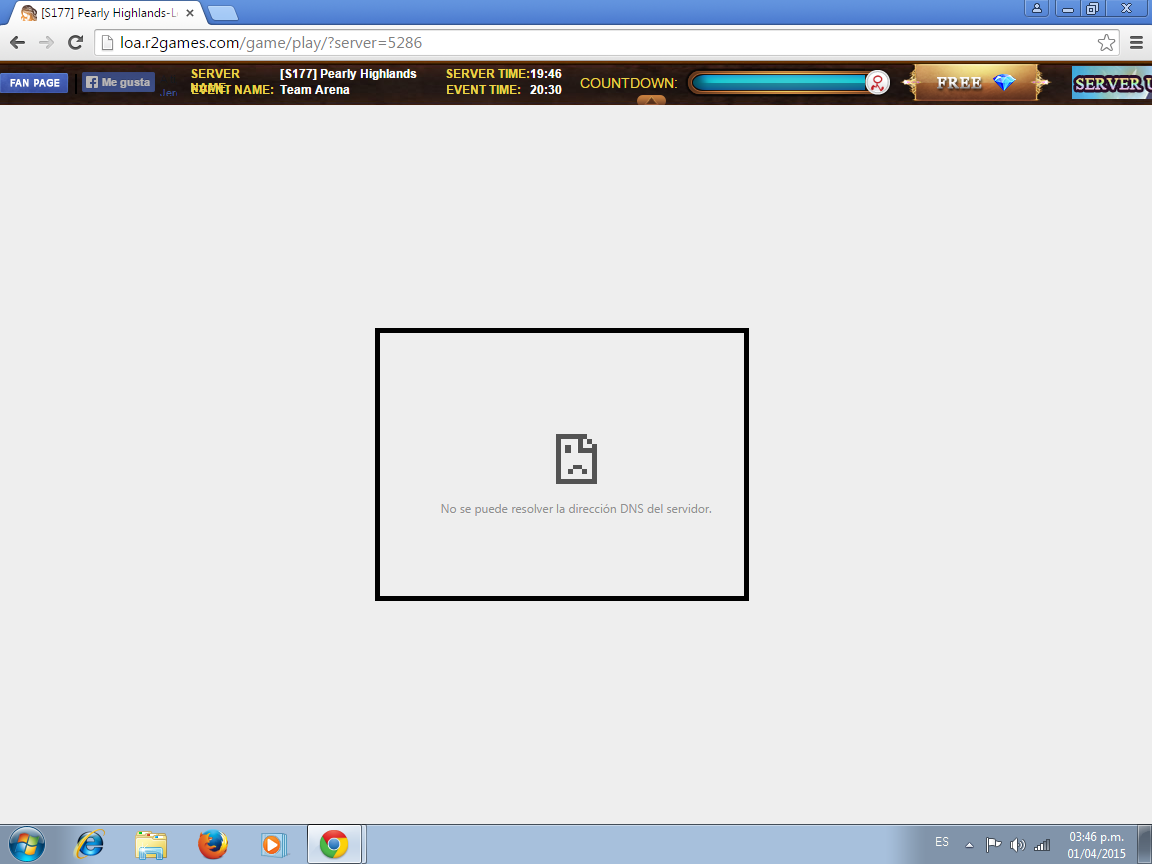
Task: Click the browser back arrow
Action: (17, 42)
